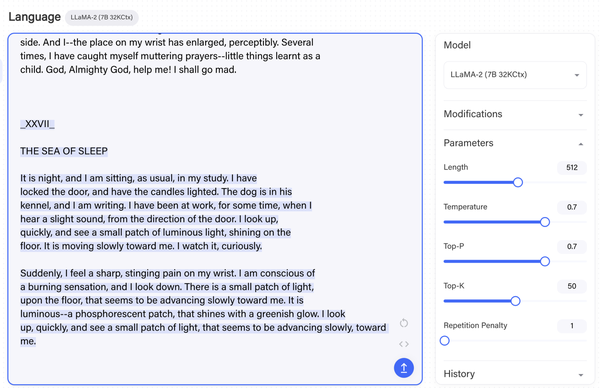Click the Repetition Penalty slider handle
600x388 pixels.
445,341
